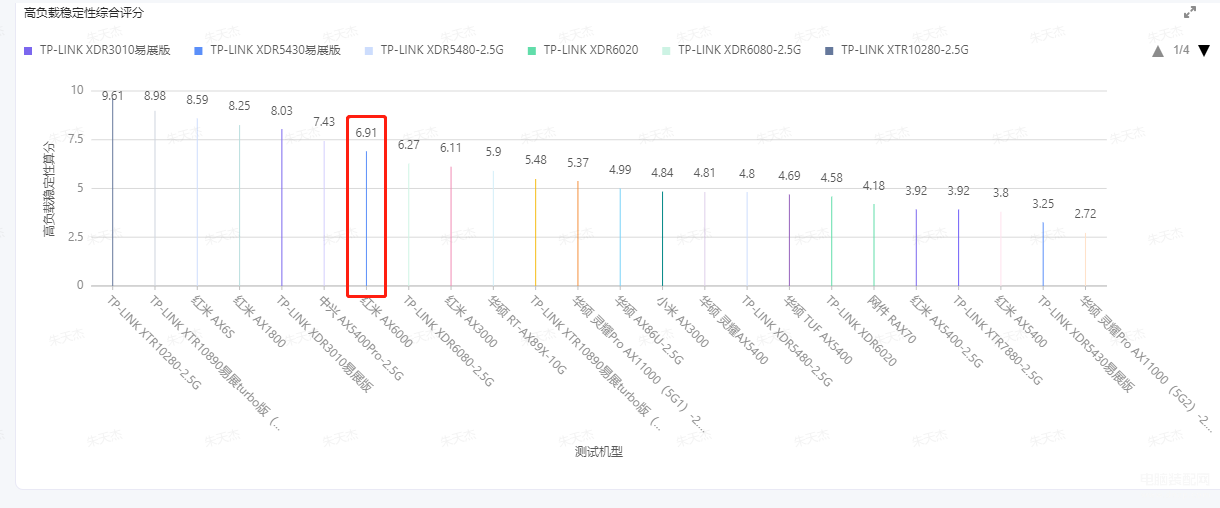Click the 3.8 value label

coord(1000,193)
